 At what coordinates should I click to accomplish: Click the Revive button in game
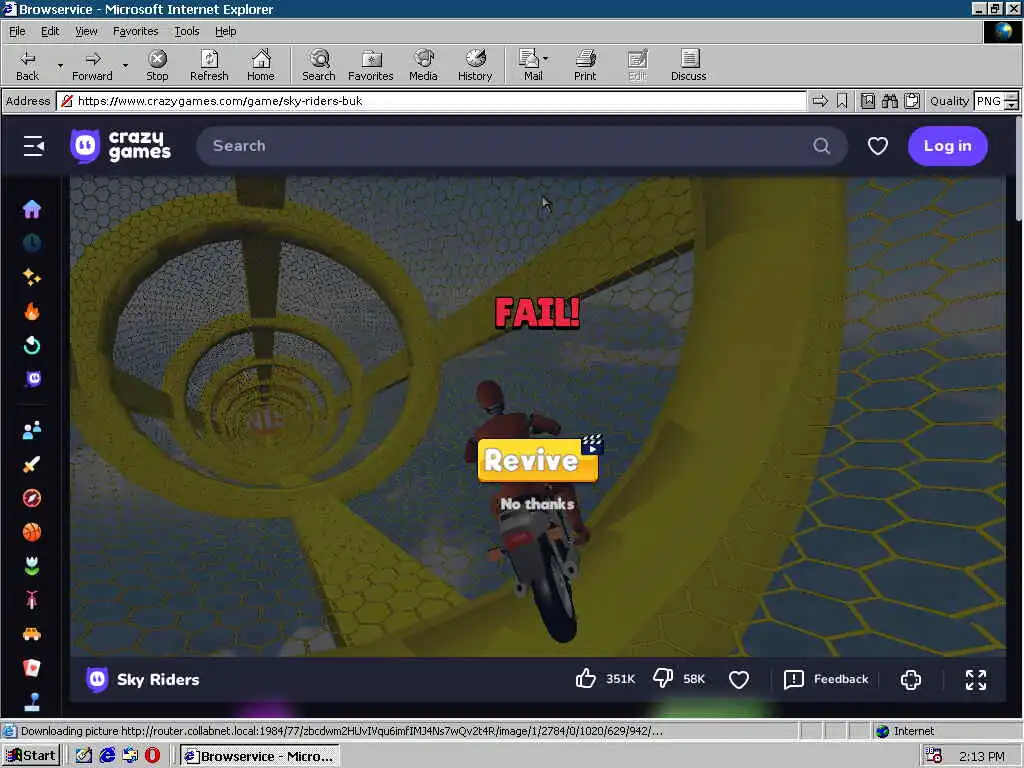(x=537, y=460)
